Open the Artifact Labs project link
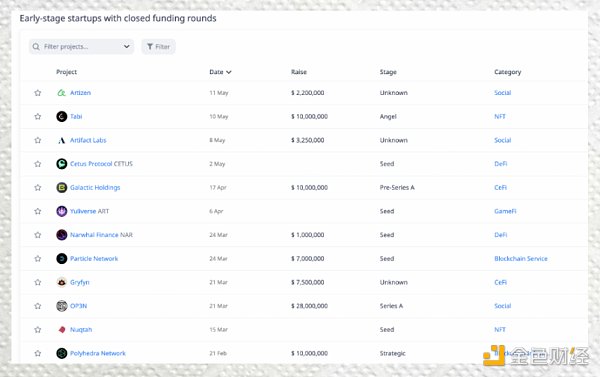Image resolution: width=600 pixels, height=377 pixels. [x=88, y=140]
